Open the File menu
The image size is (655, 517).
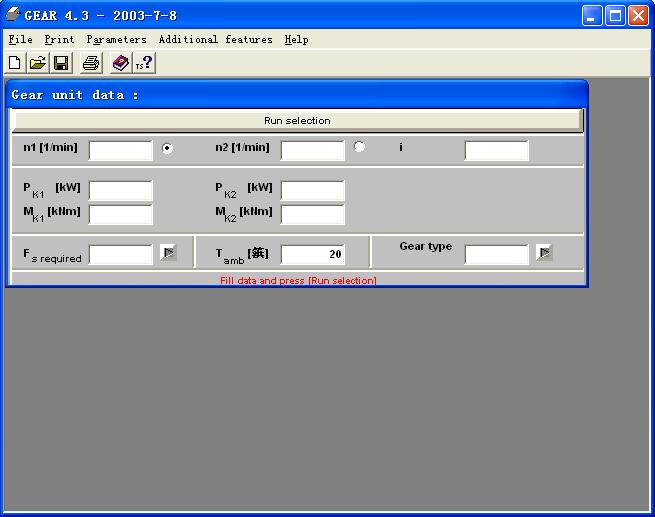20,40
